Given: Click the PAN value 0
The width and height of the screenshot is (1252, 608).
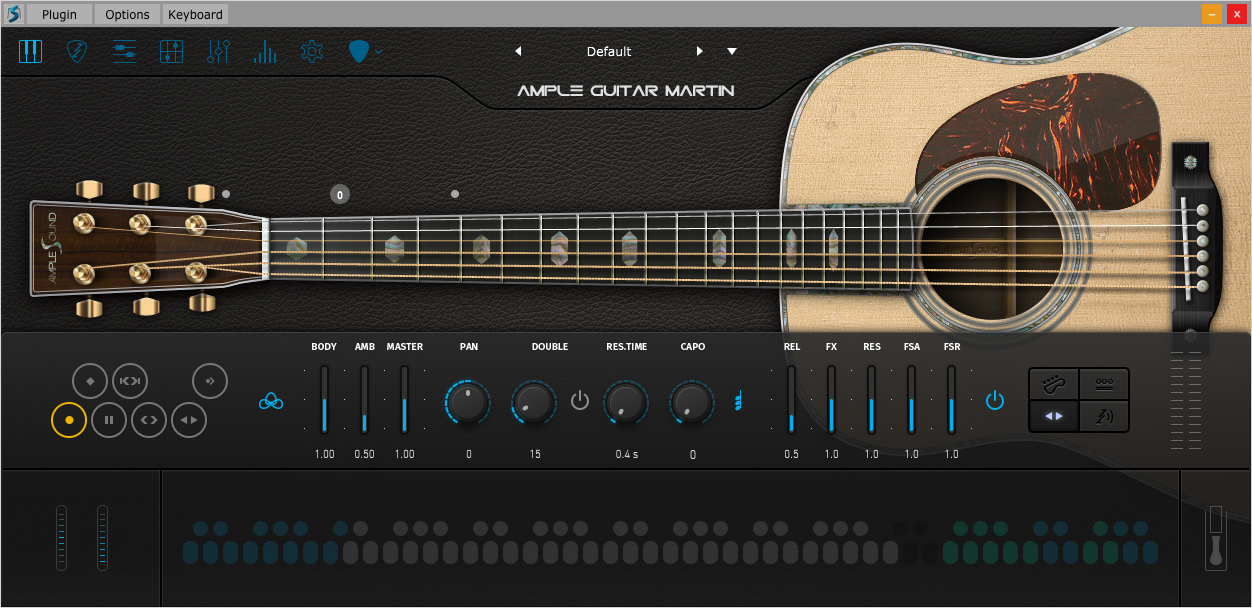Looking at the screenshot, I should 468,454.
